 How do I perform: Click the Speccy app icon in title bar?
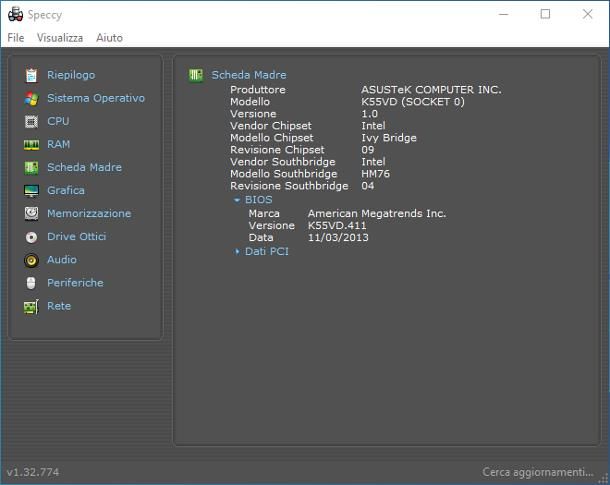coord(15,14)
